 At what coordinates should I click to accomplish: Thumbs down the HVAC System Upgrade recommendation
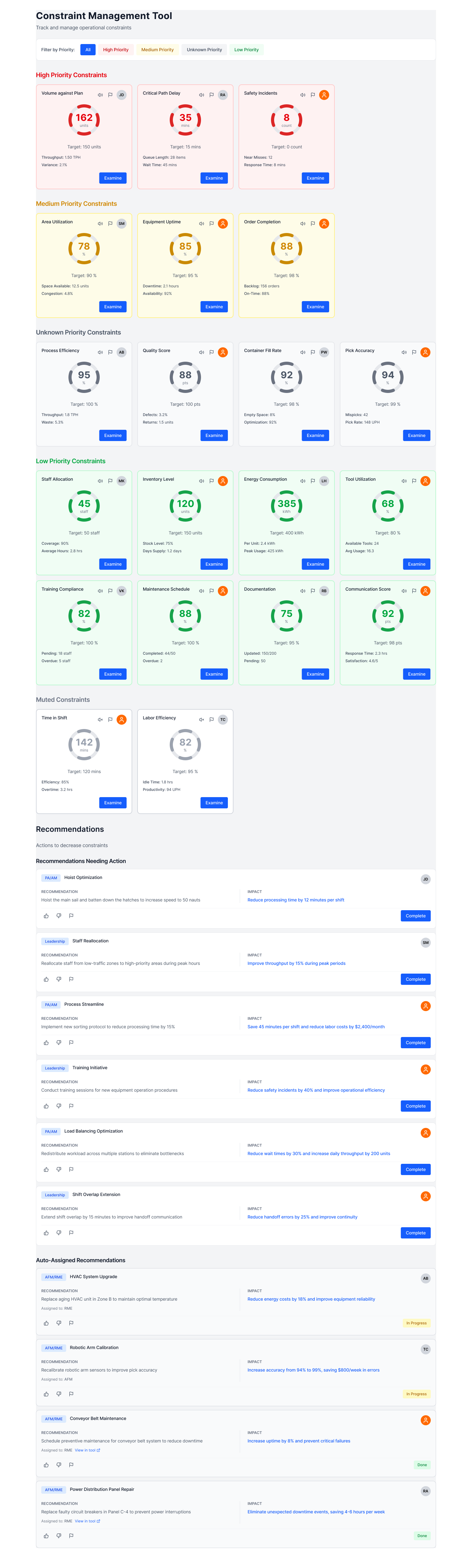point(59,1323)
